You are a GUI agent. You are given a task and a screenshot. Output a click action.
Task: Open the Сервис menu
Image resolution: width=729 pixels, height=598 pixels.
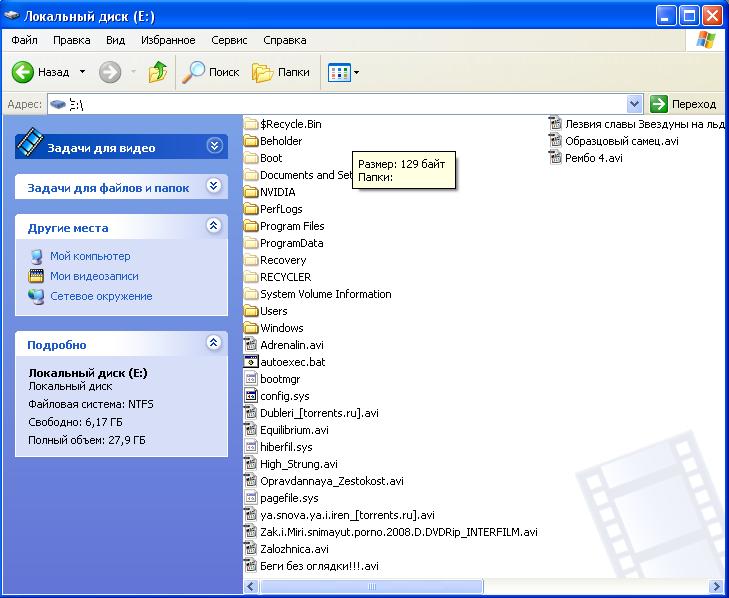[x=229, y=40]
